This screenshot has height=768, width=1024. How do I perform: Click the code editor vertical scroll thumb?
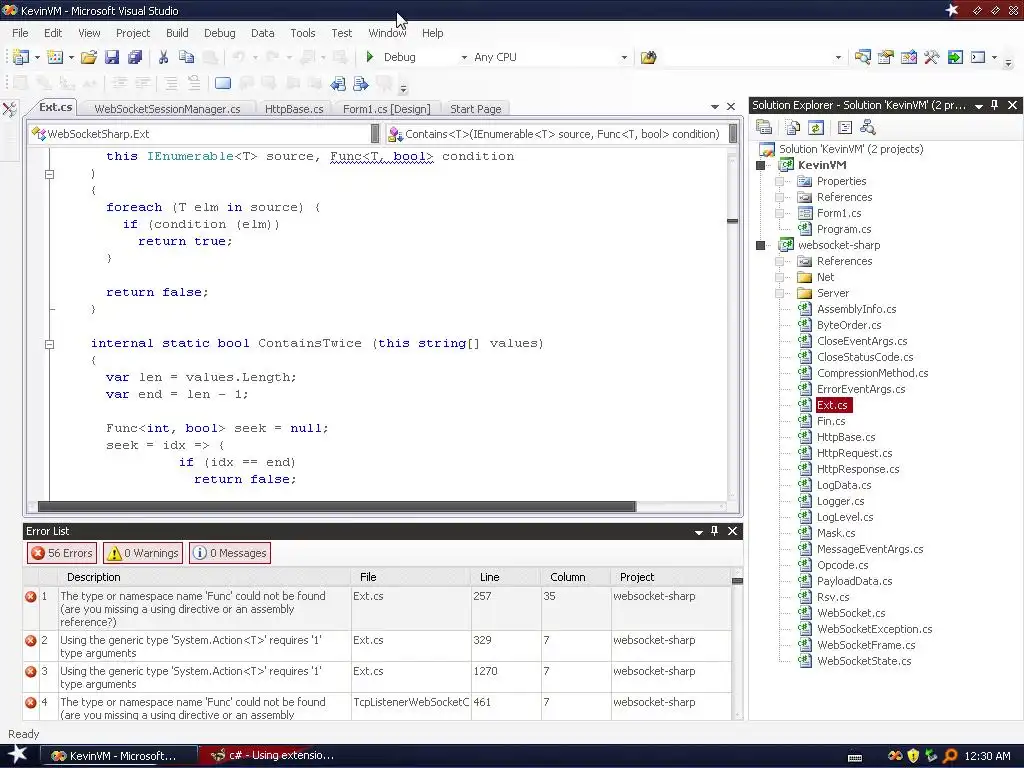[733, 221]
